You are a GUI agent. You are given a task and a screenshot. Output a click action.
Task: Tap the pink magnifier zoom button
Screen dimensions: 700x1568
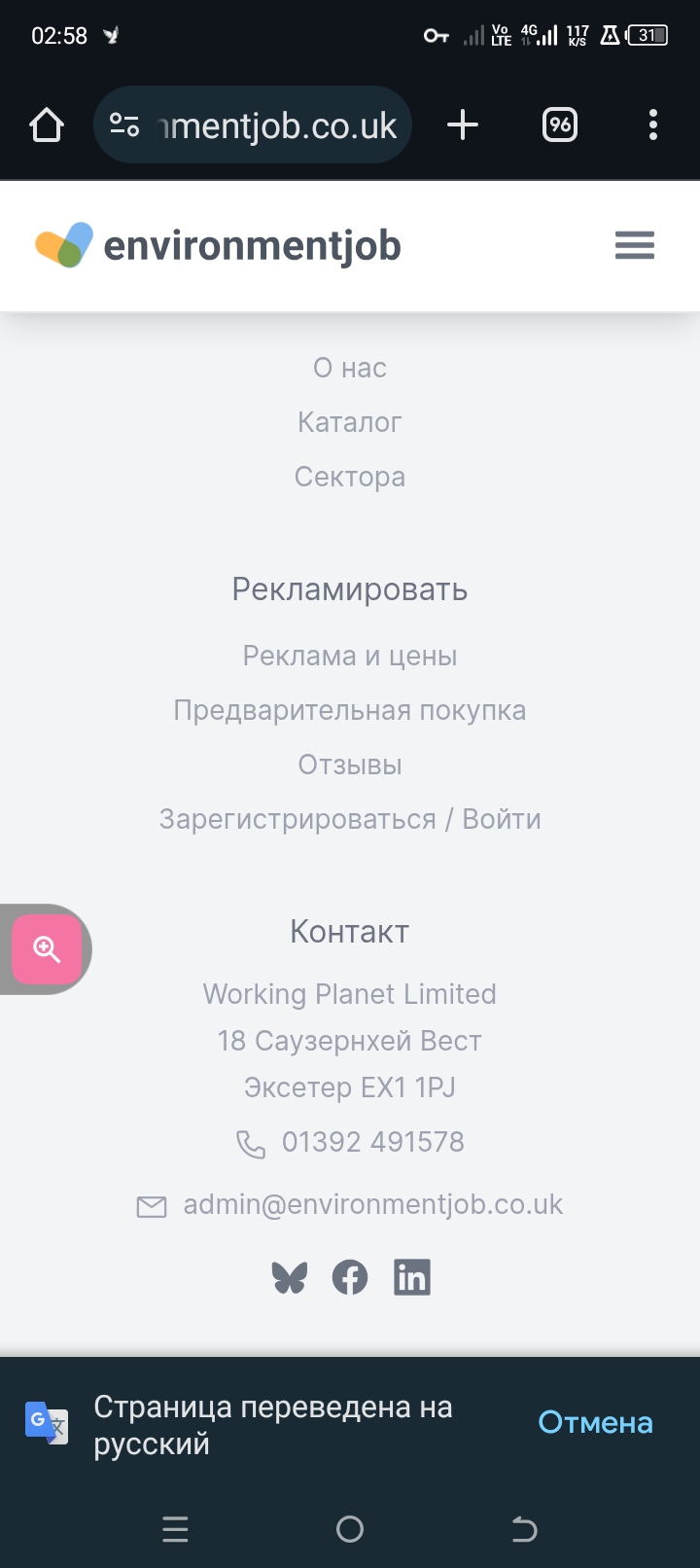[x=47, y=949]
